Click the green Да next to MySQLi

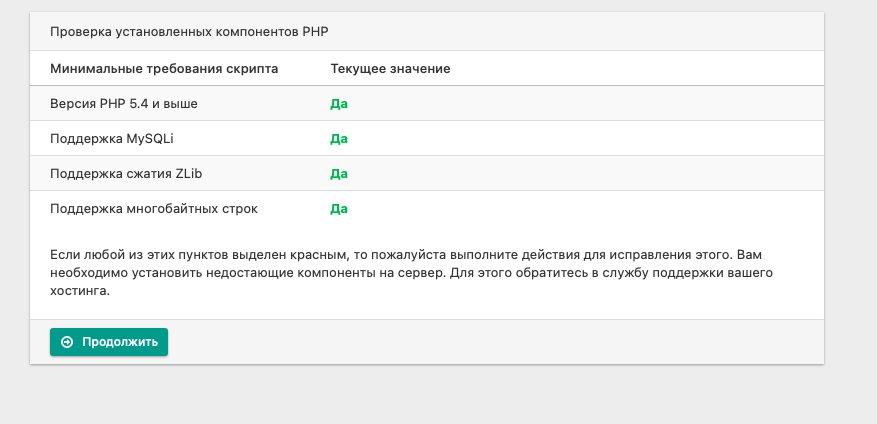[339, 139]
